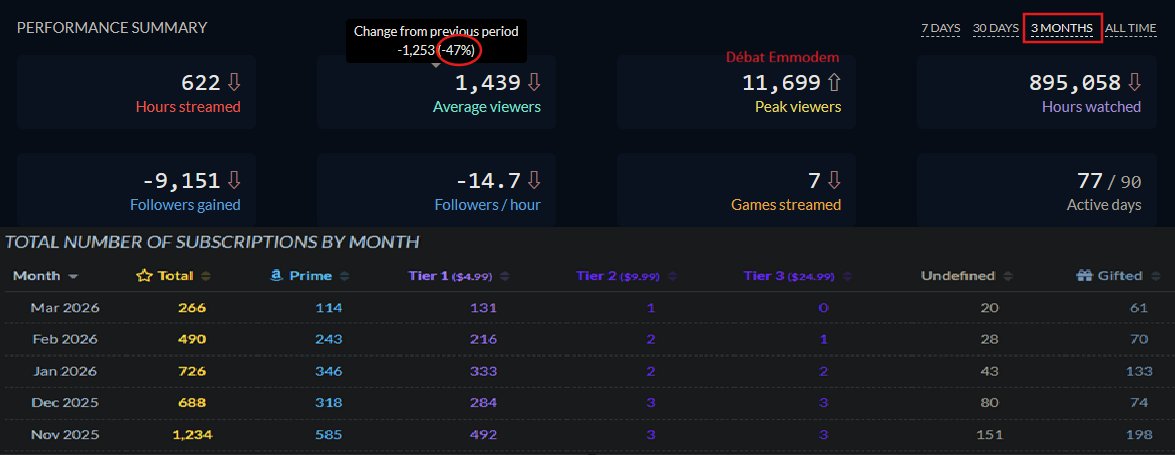Select the ALL TIME period tab

(1131, 28)
